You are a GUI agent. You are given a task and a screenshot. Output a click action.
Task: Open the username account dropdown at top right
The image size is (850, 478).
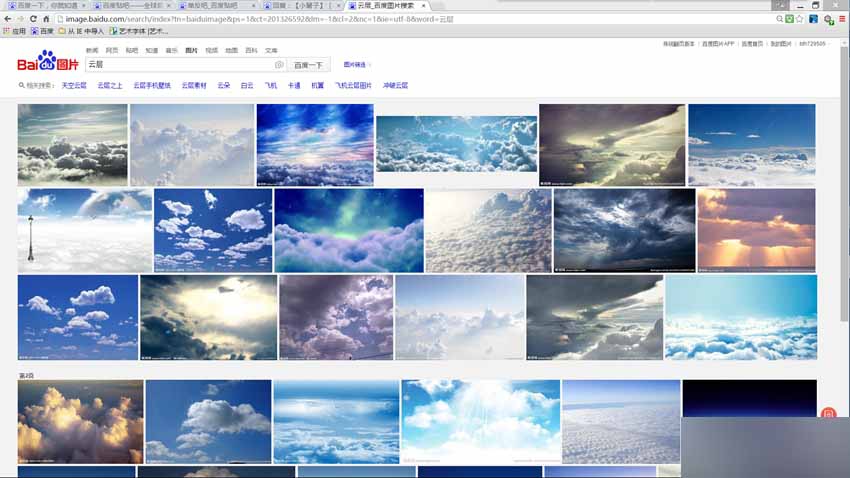tap(813, 44)
